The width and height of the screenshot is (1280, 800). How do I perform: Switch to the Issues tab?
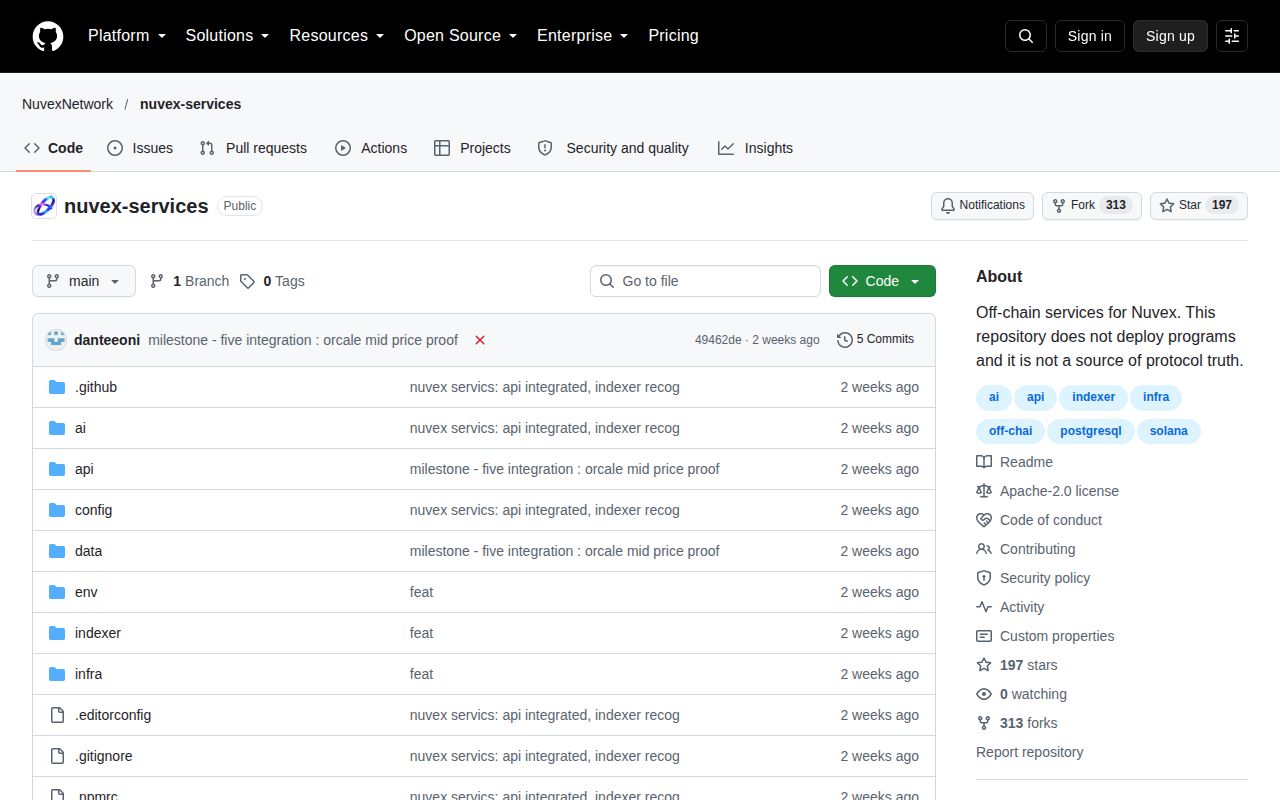coord(140,148)
